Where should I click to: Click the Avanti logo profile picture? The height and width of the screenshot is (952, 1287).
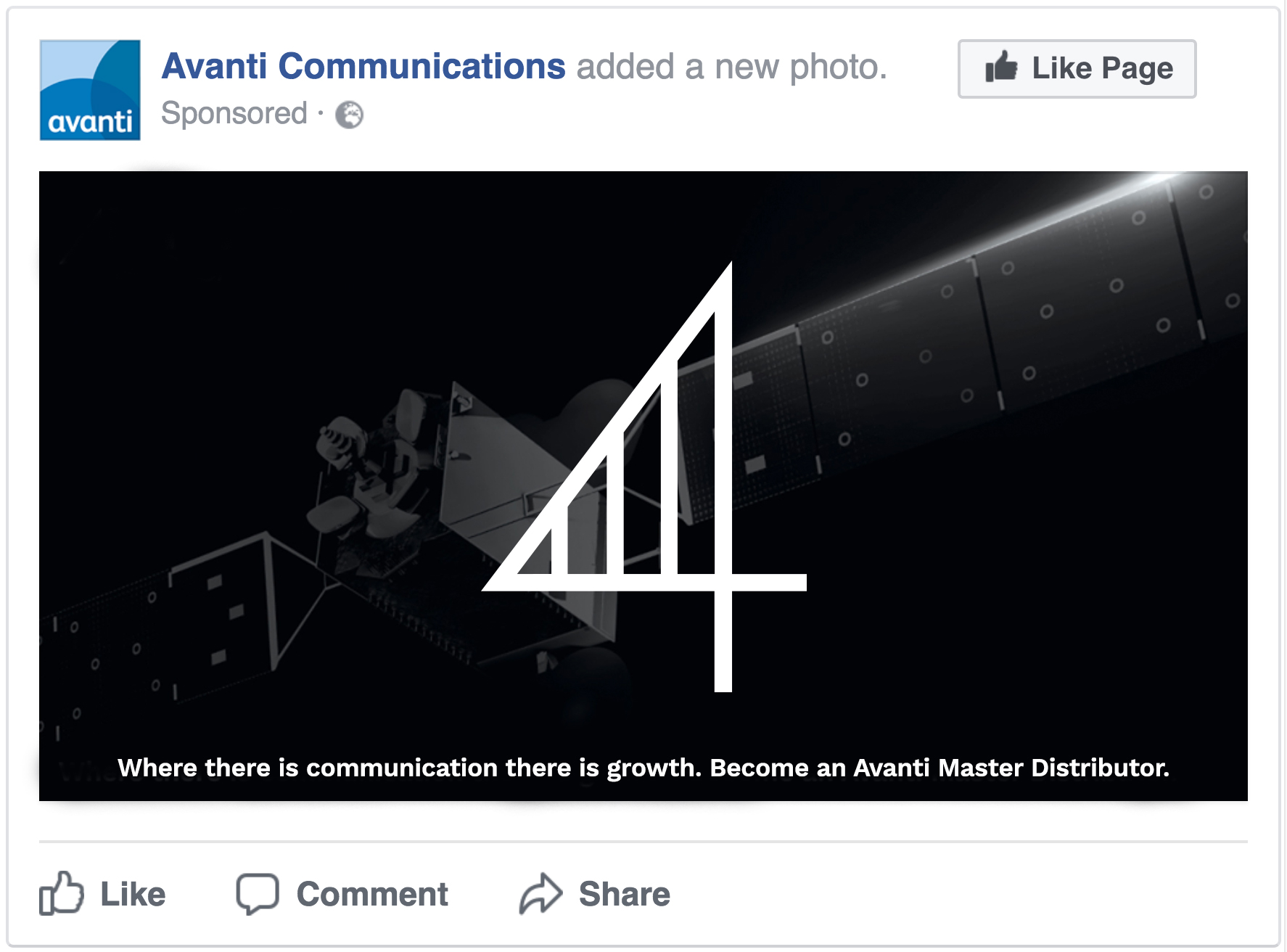(90, 90)
